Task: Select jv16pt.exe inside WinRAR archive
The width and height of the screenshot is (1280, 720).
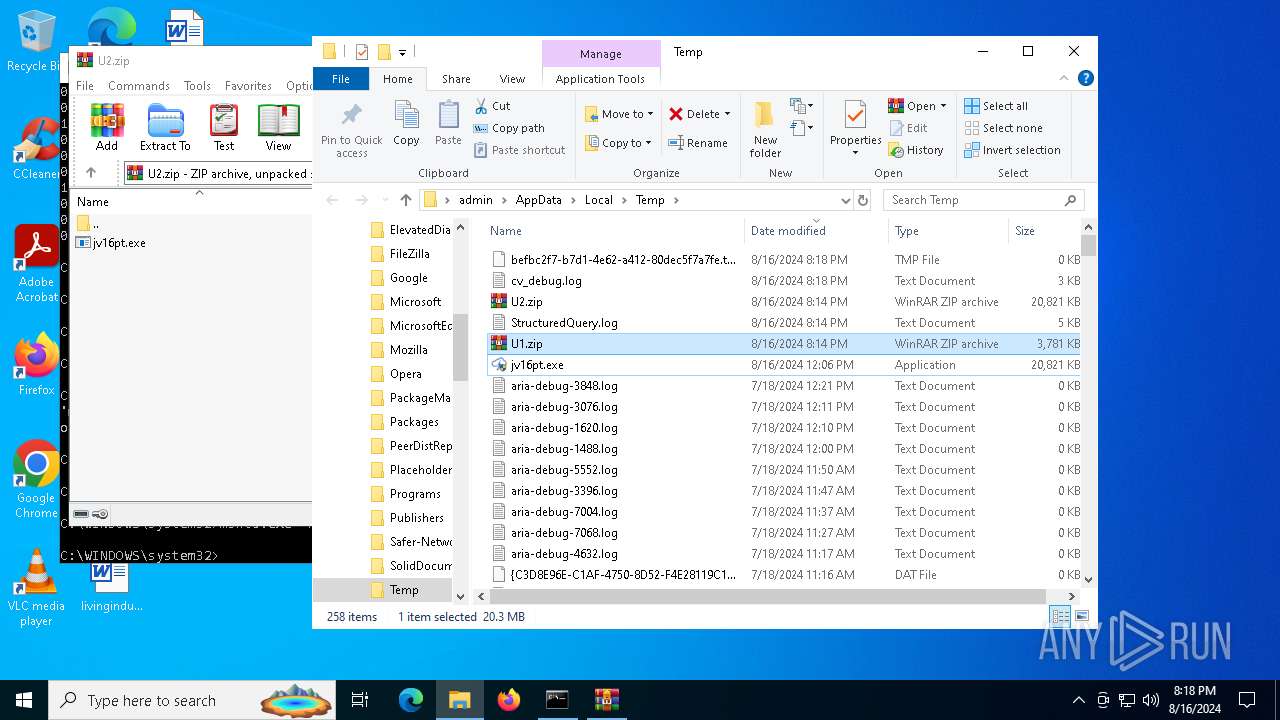Action: [119, 243]
